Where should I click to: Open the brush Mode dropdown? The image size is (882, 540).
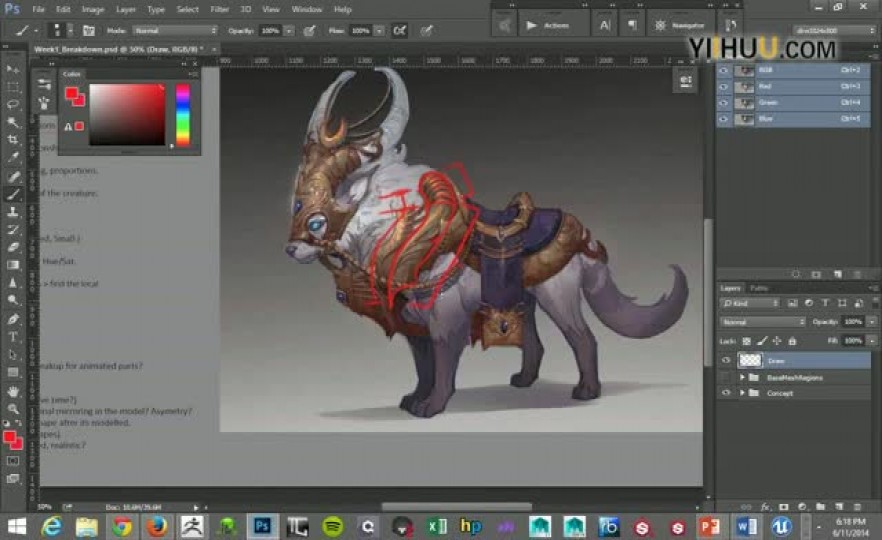click(175, 30)
